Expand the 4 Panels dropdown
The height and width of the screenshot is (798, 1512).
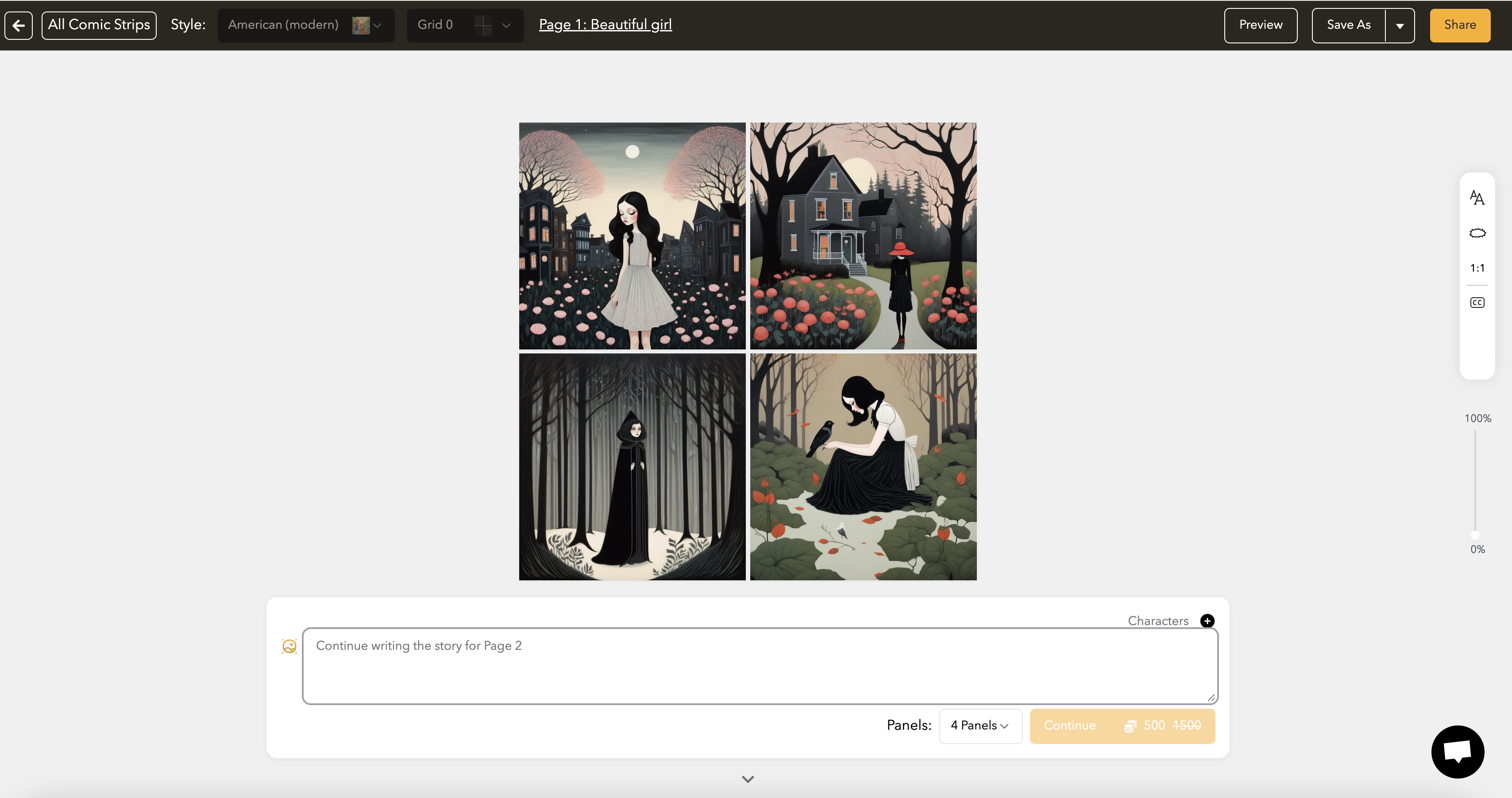point(980,726)
